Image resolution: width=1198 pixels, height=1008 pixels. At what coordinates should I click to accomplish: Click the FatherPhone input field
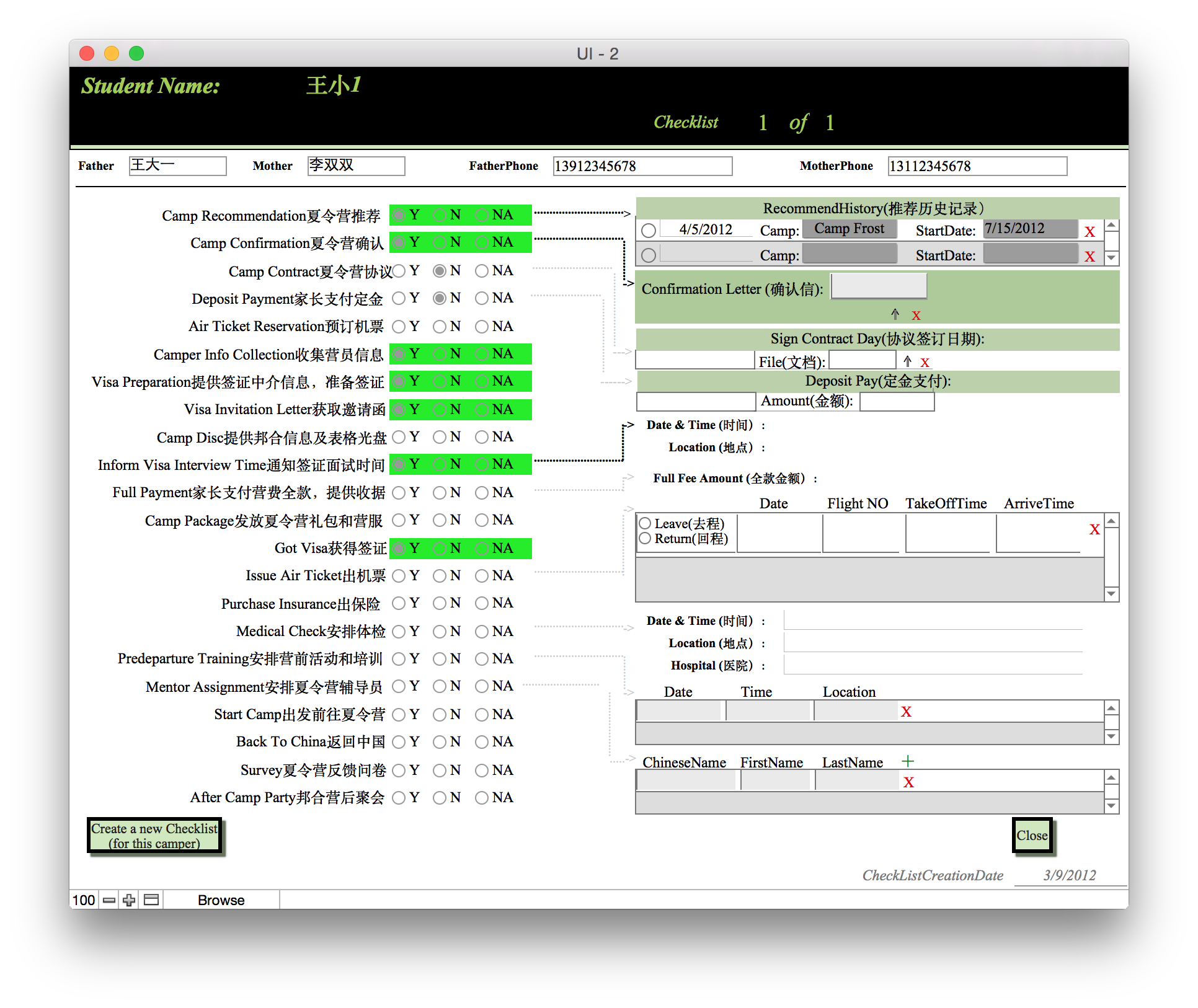click(642, 166)
